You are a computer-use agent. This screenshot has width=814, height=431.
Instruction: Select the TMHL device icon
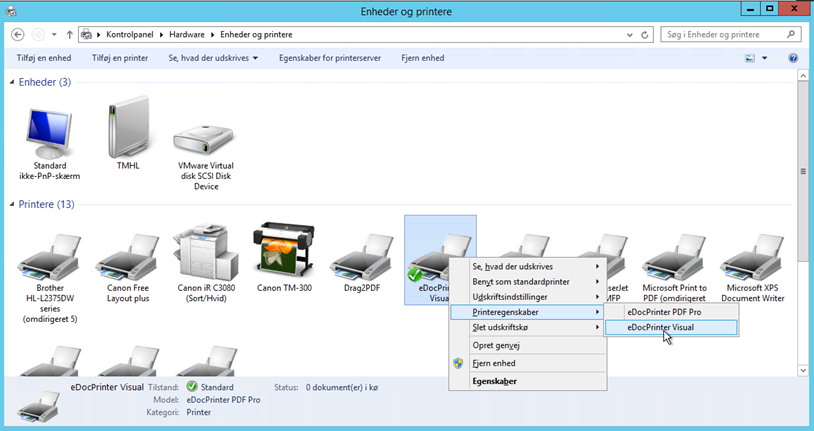click(x=128, y=133)
